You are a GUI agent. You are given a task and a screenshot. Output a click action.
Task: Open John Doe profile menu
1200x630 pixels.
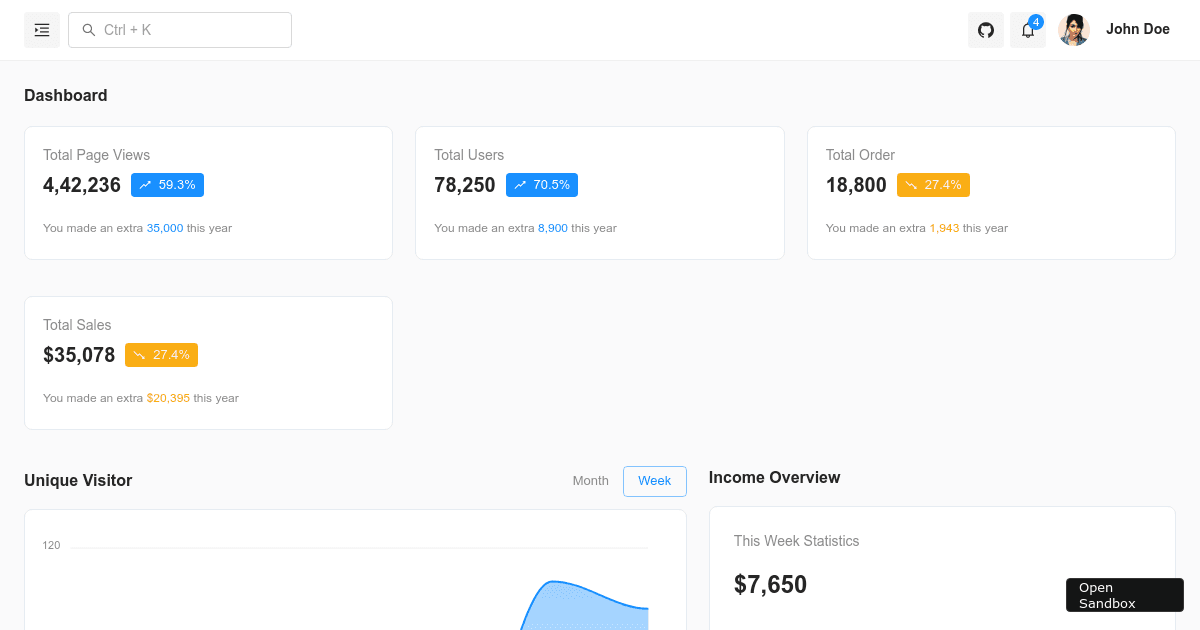click(x=1137, y=30)
